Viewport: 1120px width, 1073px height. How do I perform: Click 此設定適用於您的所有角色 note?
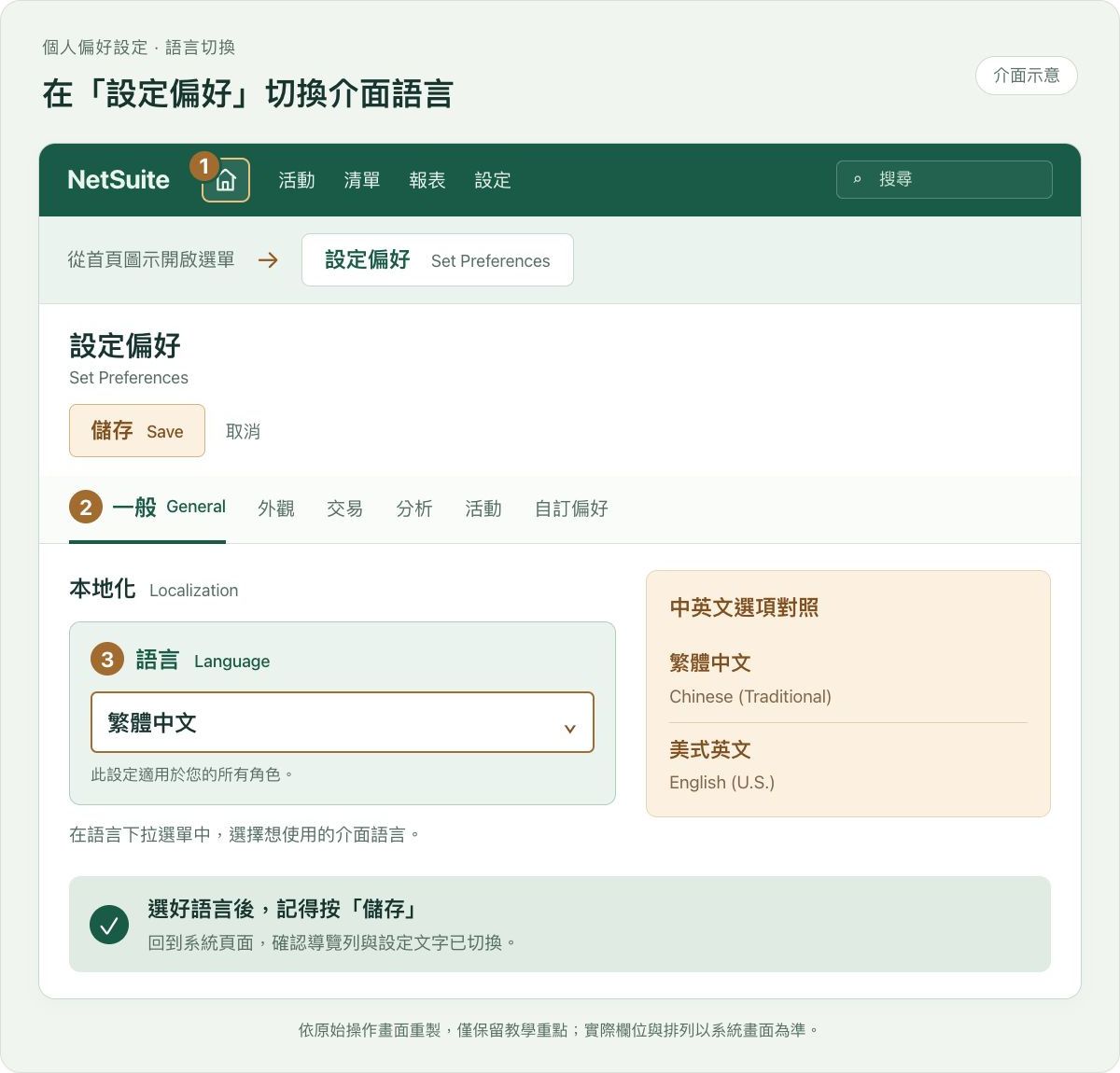[x=192, y=774]
